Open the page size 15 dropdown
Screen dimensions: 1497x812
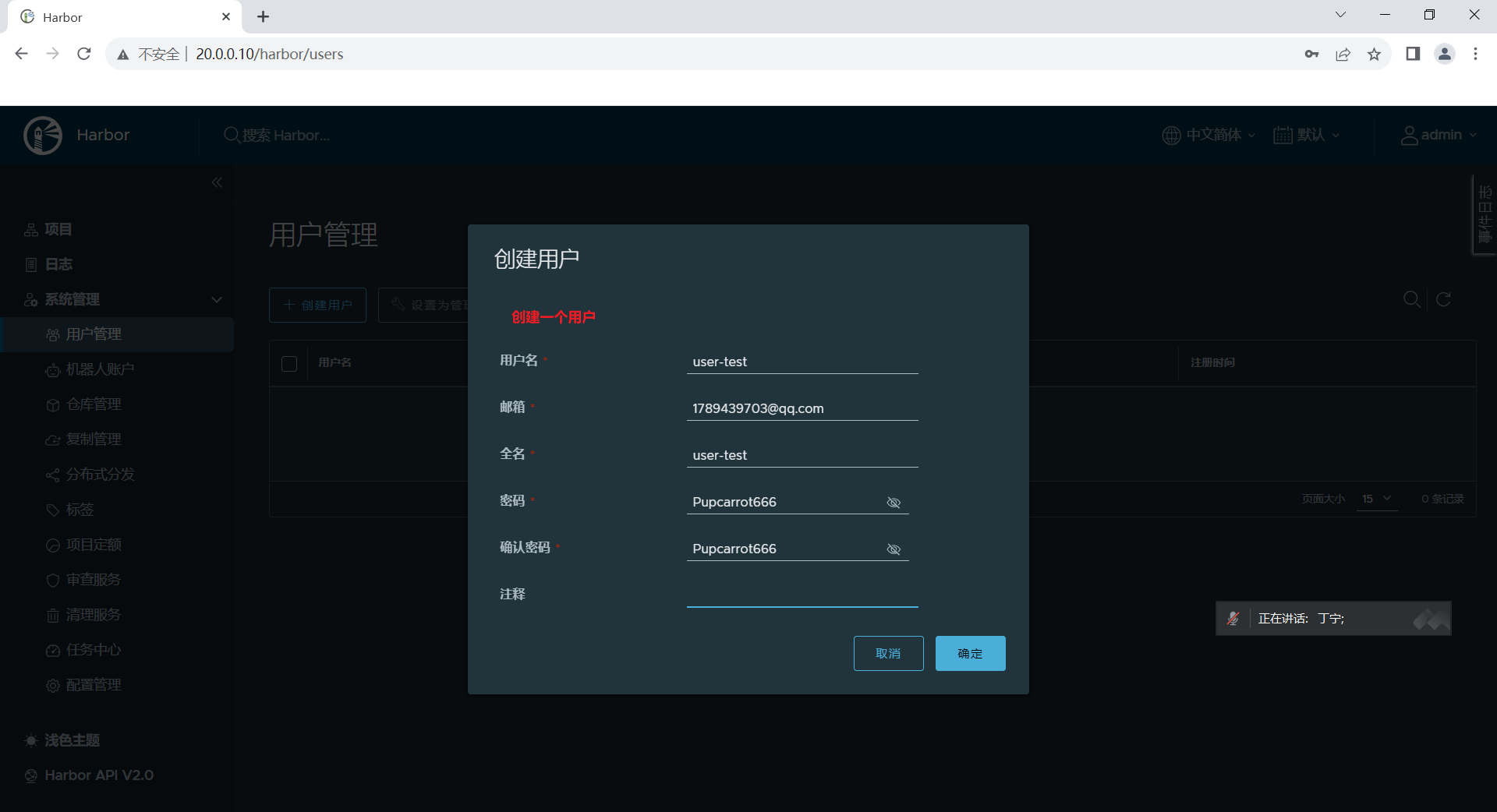(x=1377, y=499)
